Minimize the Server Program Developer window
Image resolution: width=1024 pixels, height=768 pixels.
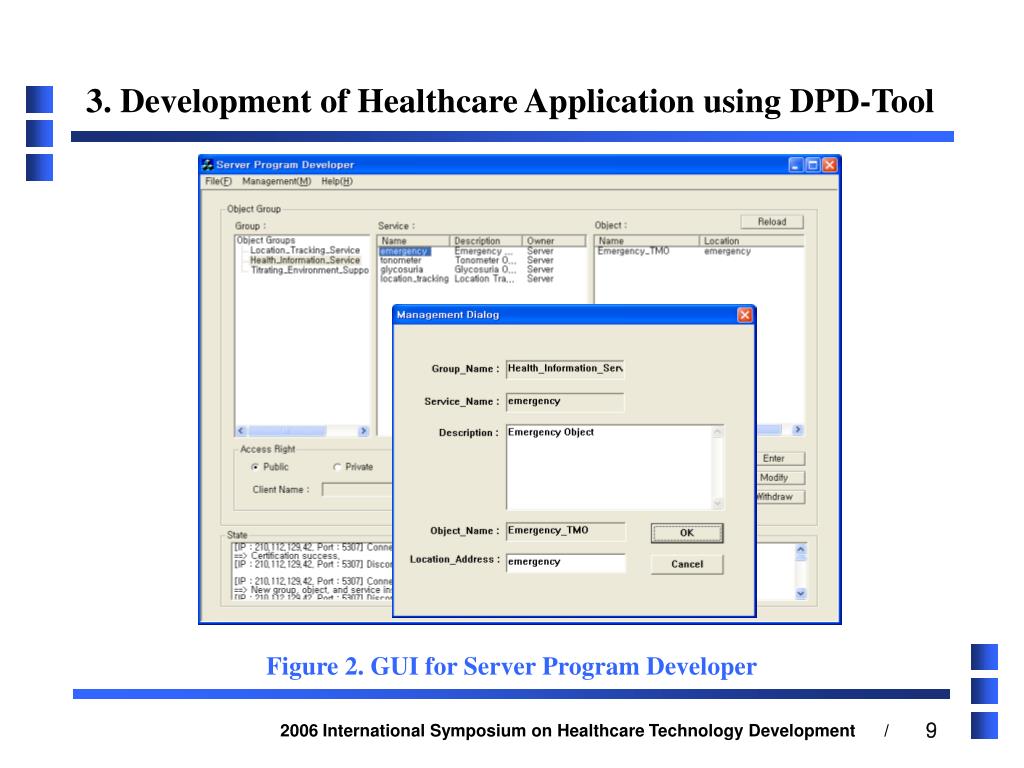click(796, 165)
